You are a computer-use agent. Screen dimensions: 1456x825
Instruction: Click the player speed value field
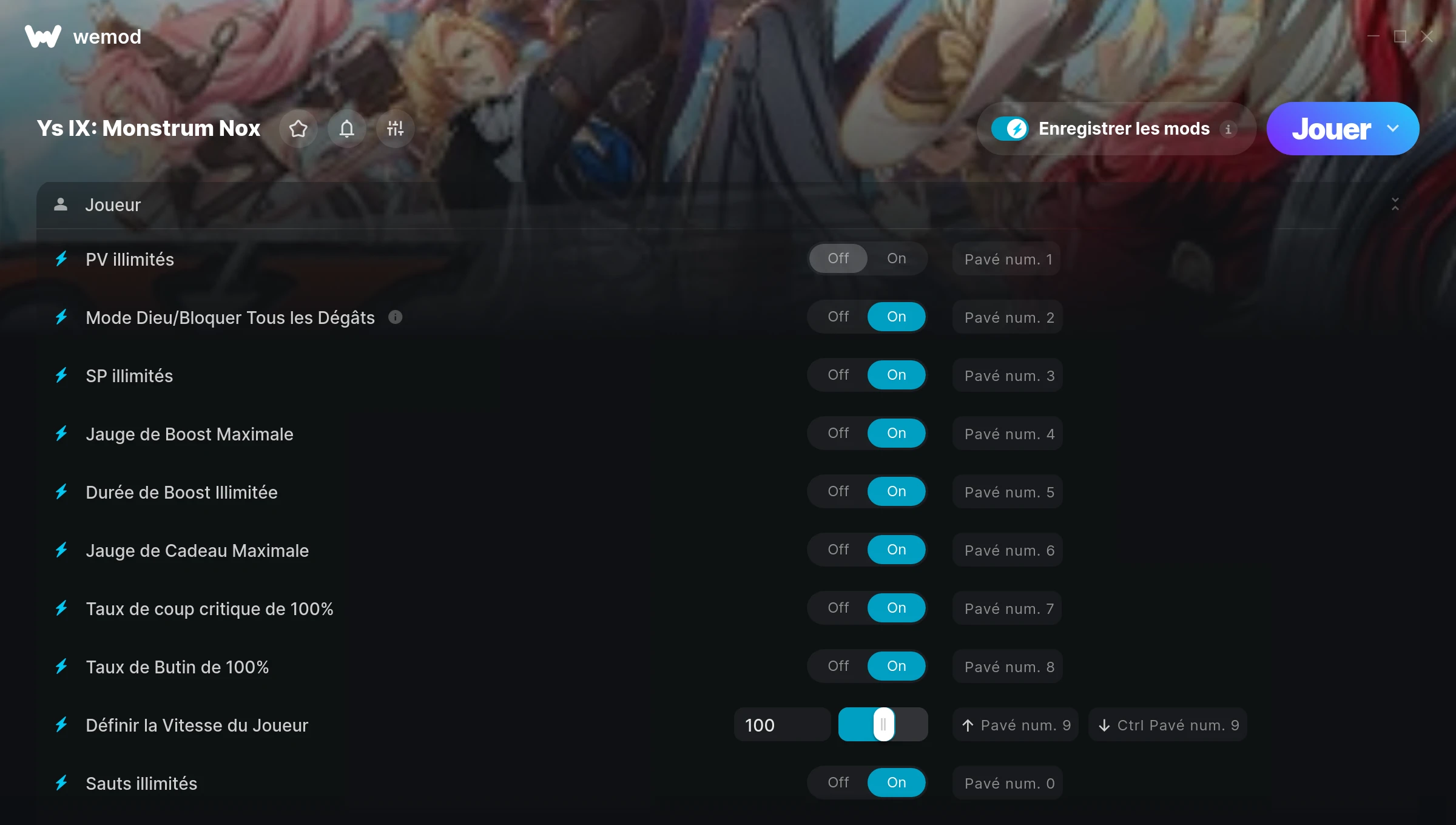click(783, 725)
